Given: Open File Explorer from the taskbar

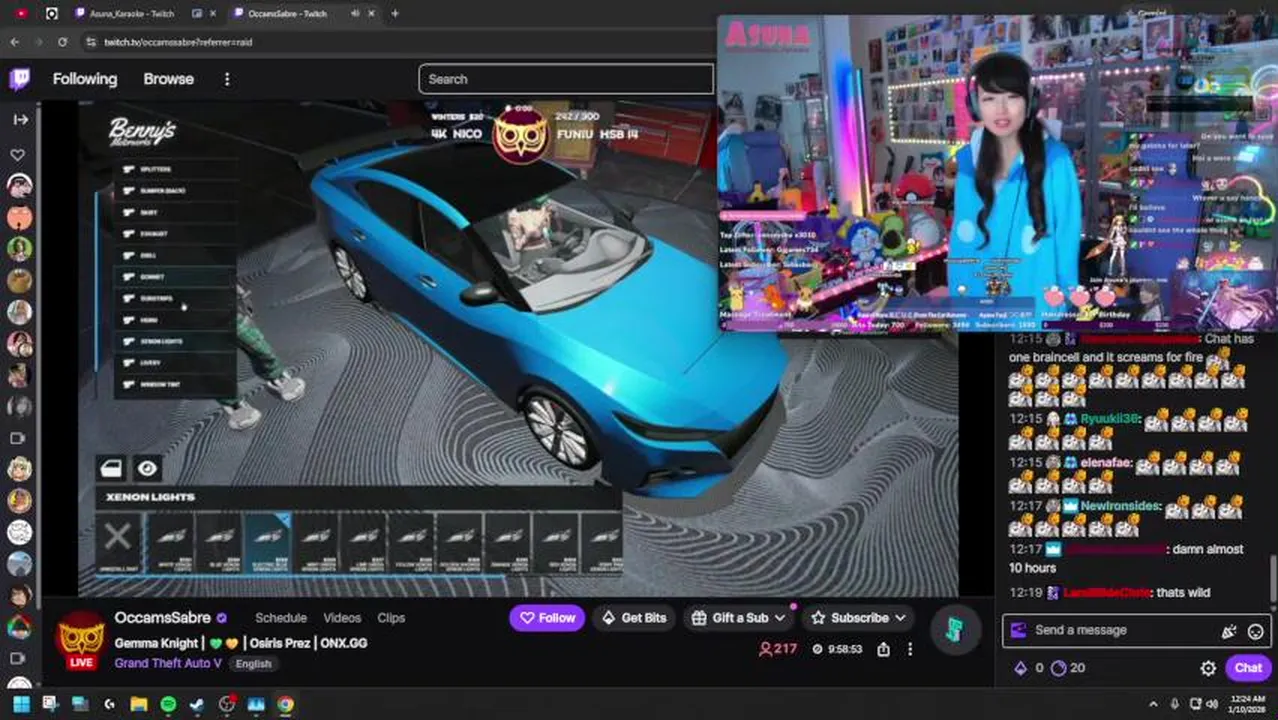Looking at the screenshot, I should (x=138, y=705).
